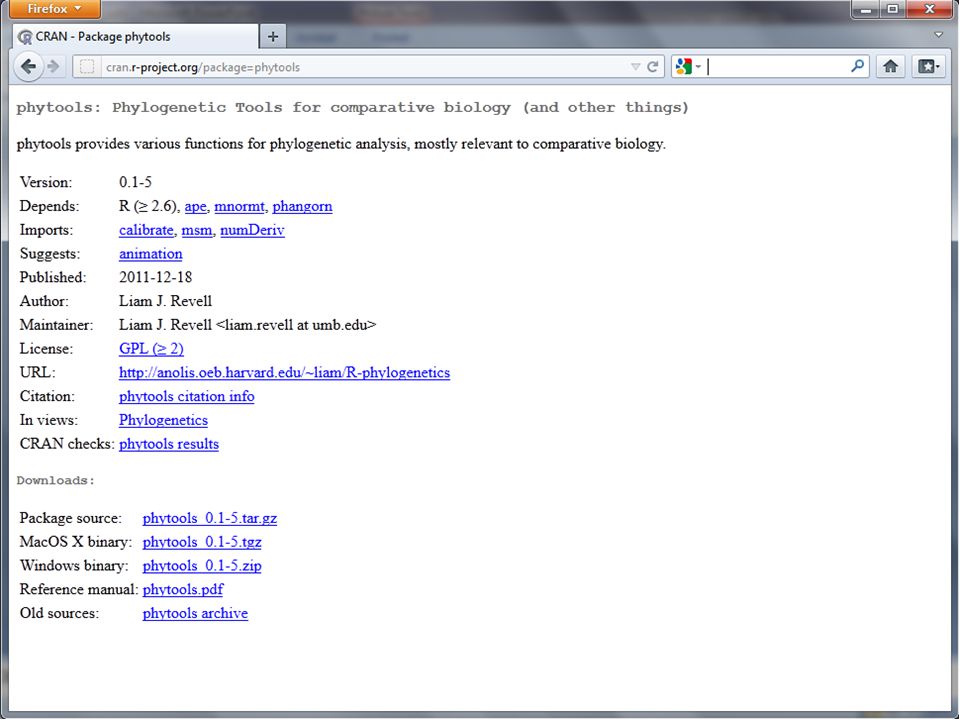Screen dimensions: 960x720
Task: Open the phytools.pdf reference manual
Action: tap(183, 590)
